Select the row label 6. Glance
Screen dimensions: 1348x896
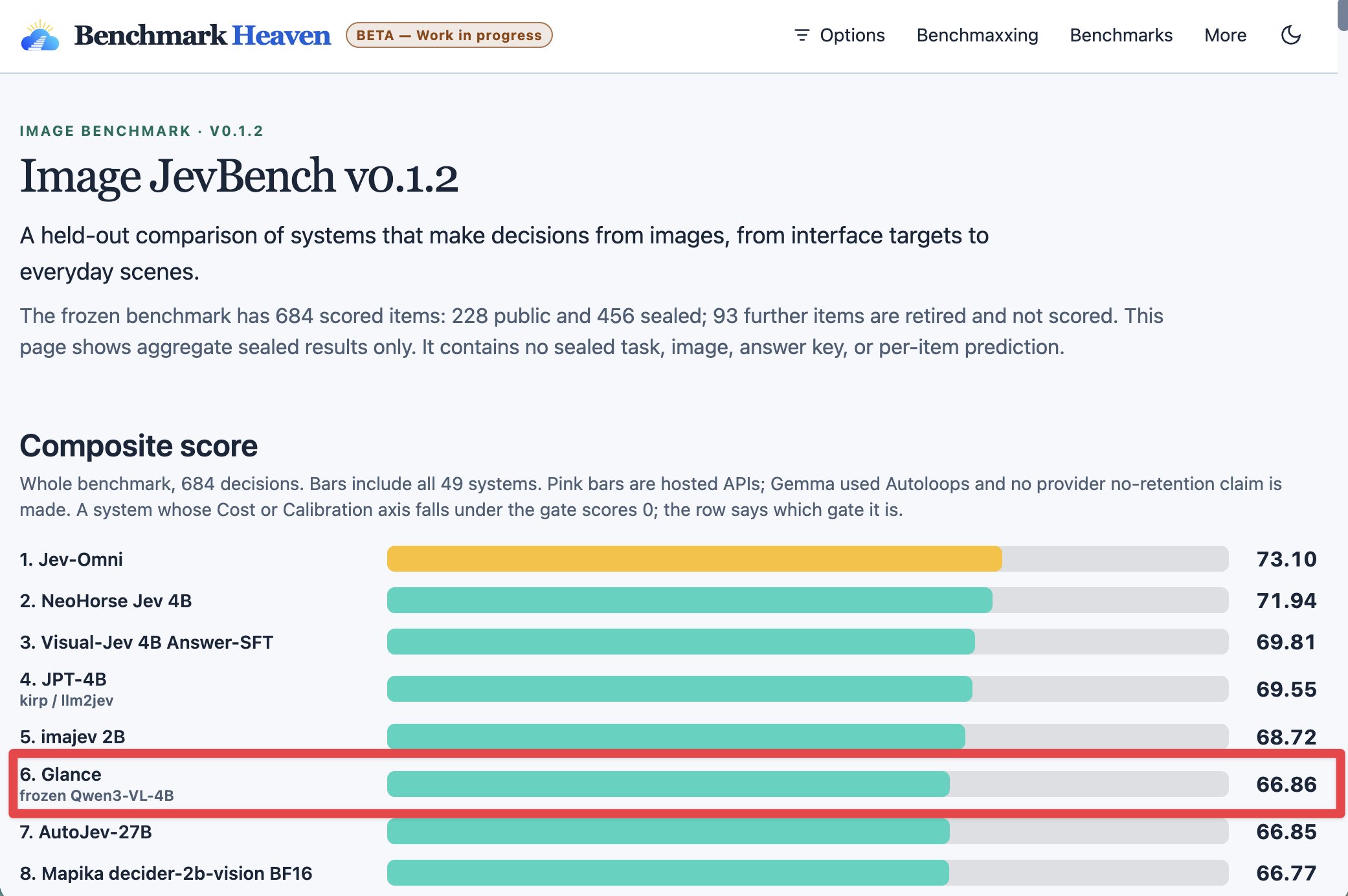click(x=60, y=774)
